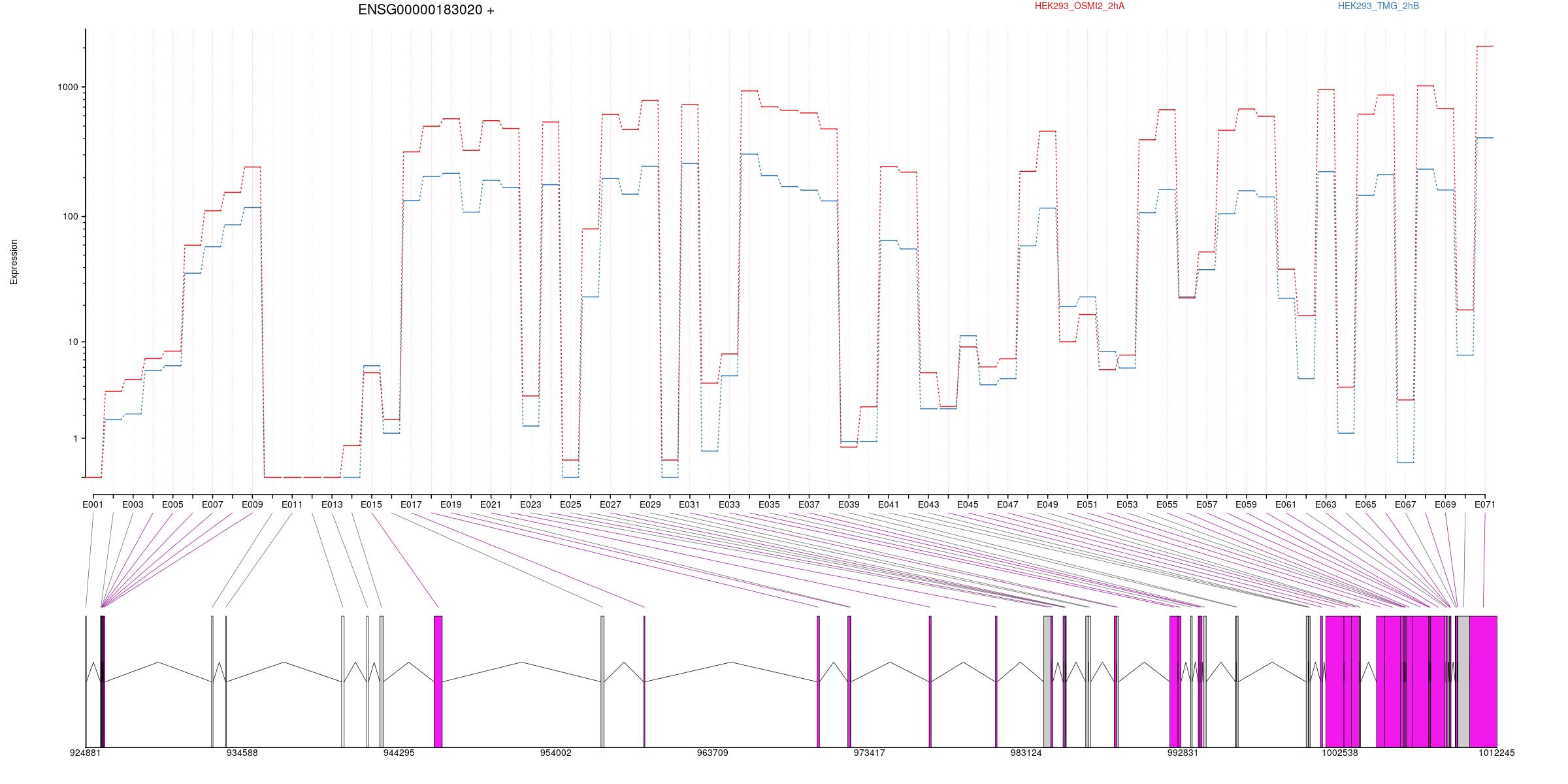Select exon label E021

(x=491, y=504)
